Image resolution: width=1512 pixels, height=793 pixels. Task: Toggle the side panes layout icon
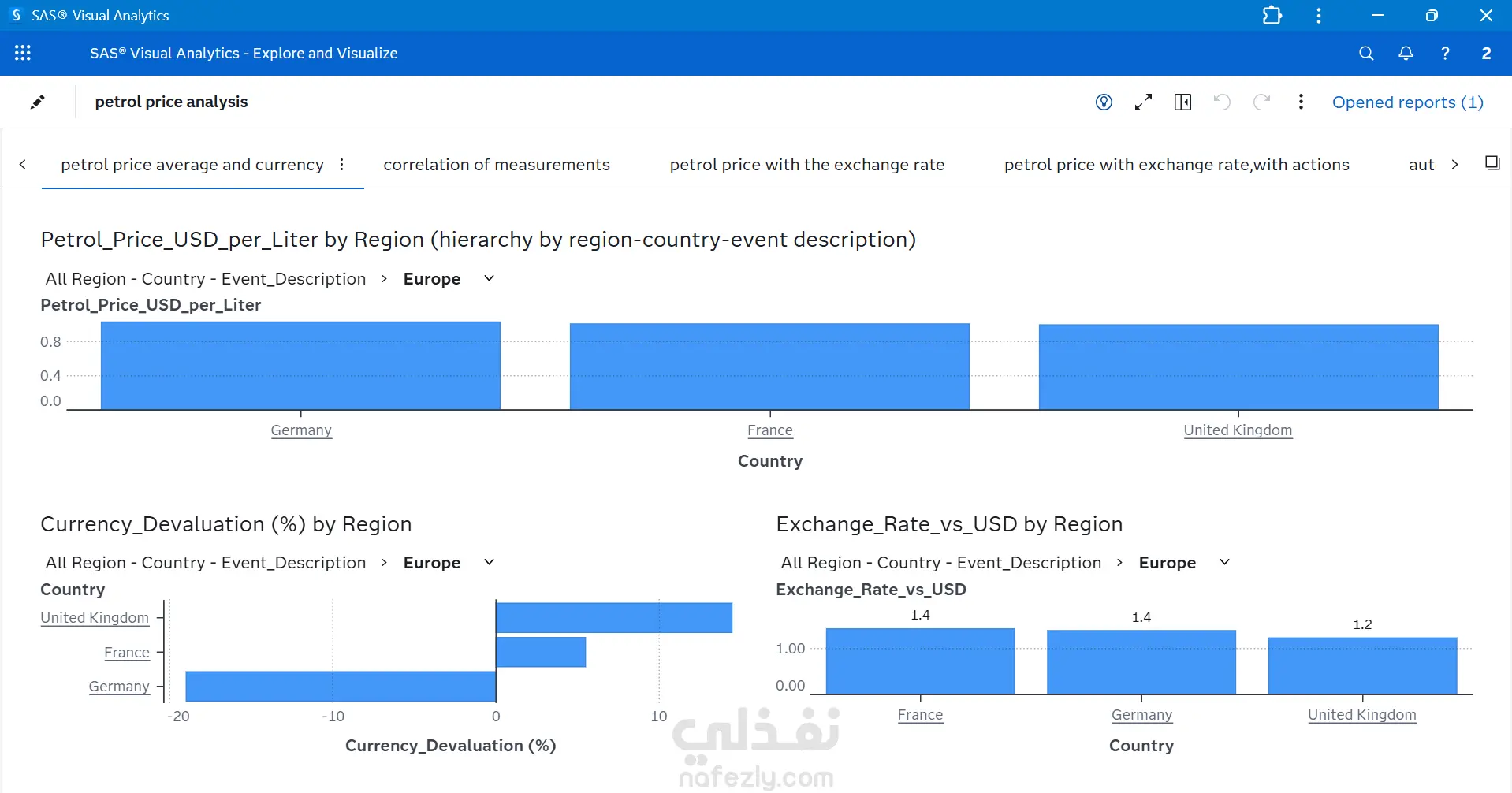[x=1182, y=102]
